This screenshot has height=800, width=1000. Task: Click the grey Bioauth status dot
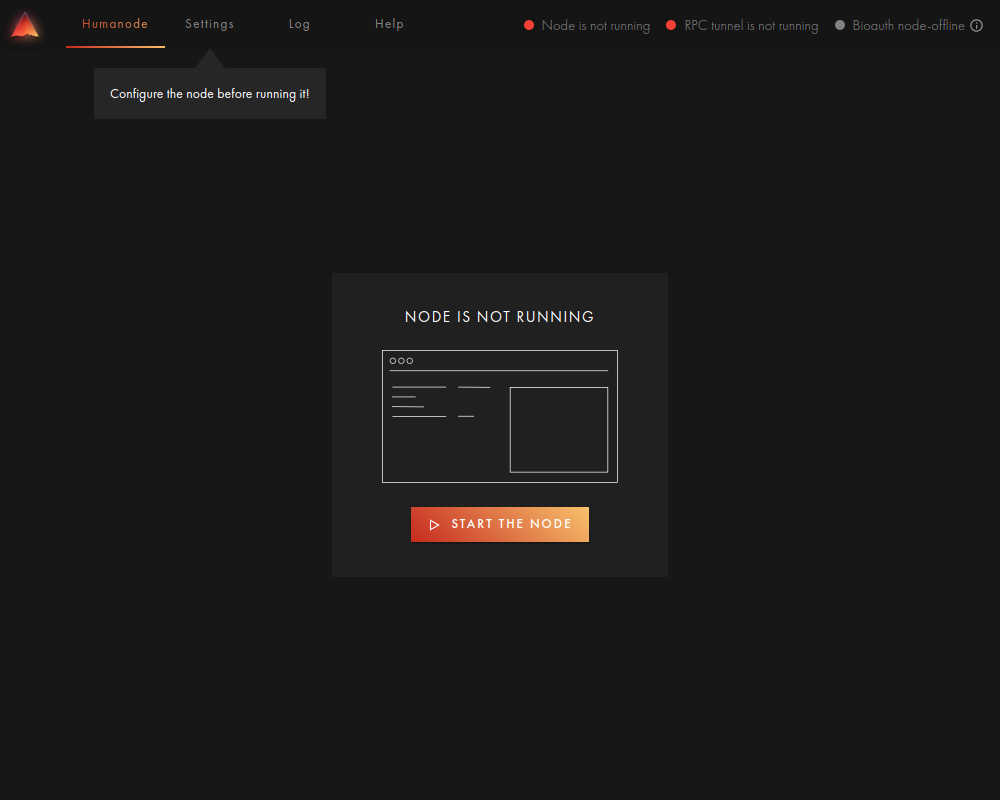(840, 26)
